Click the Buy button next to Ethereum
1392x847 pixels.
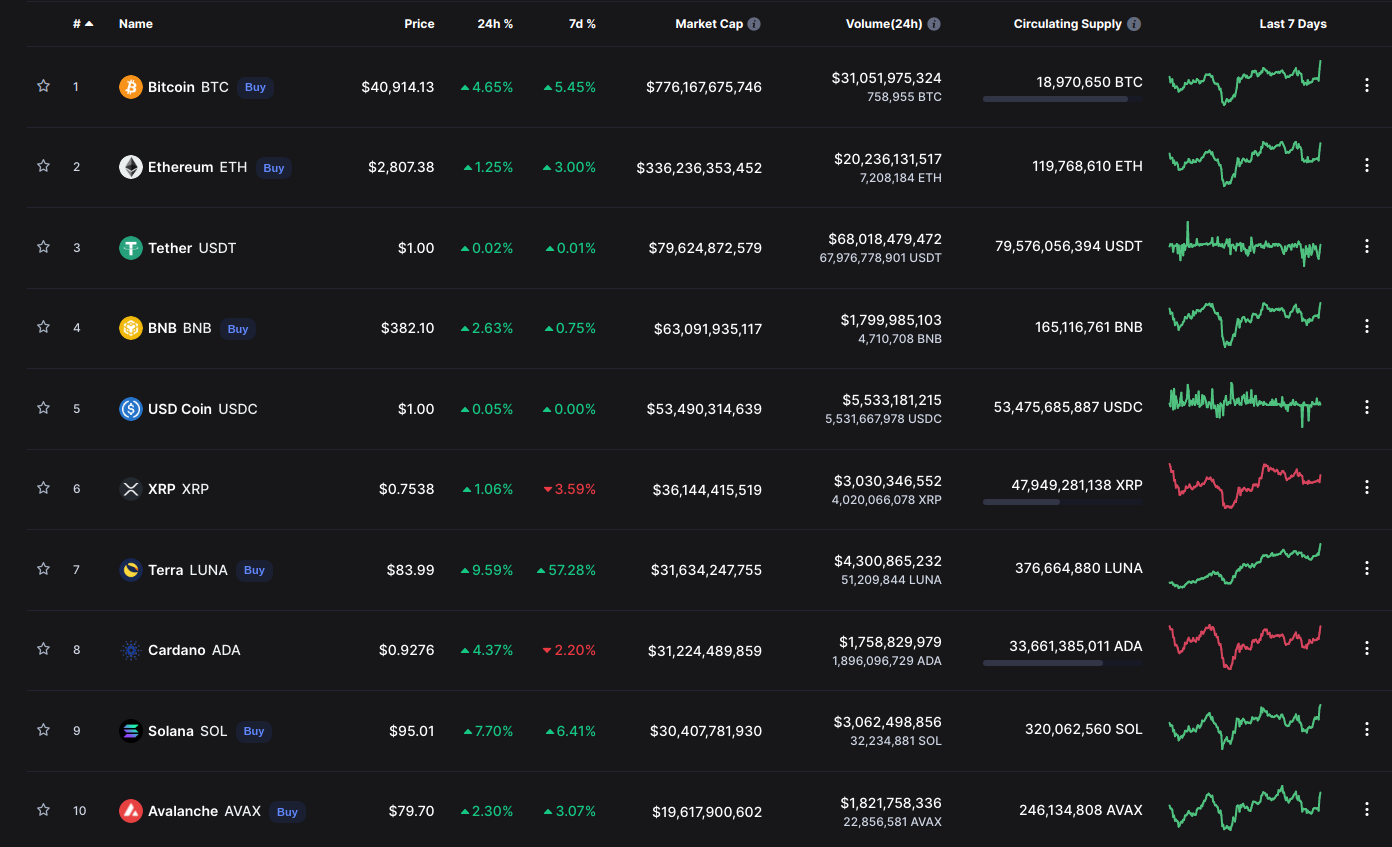click(x=274, y=168)
